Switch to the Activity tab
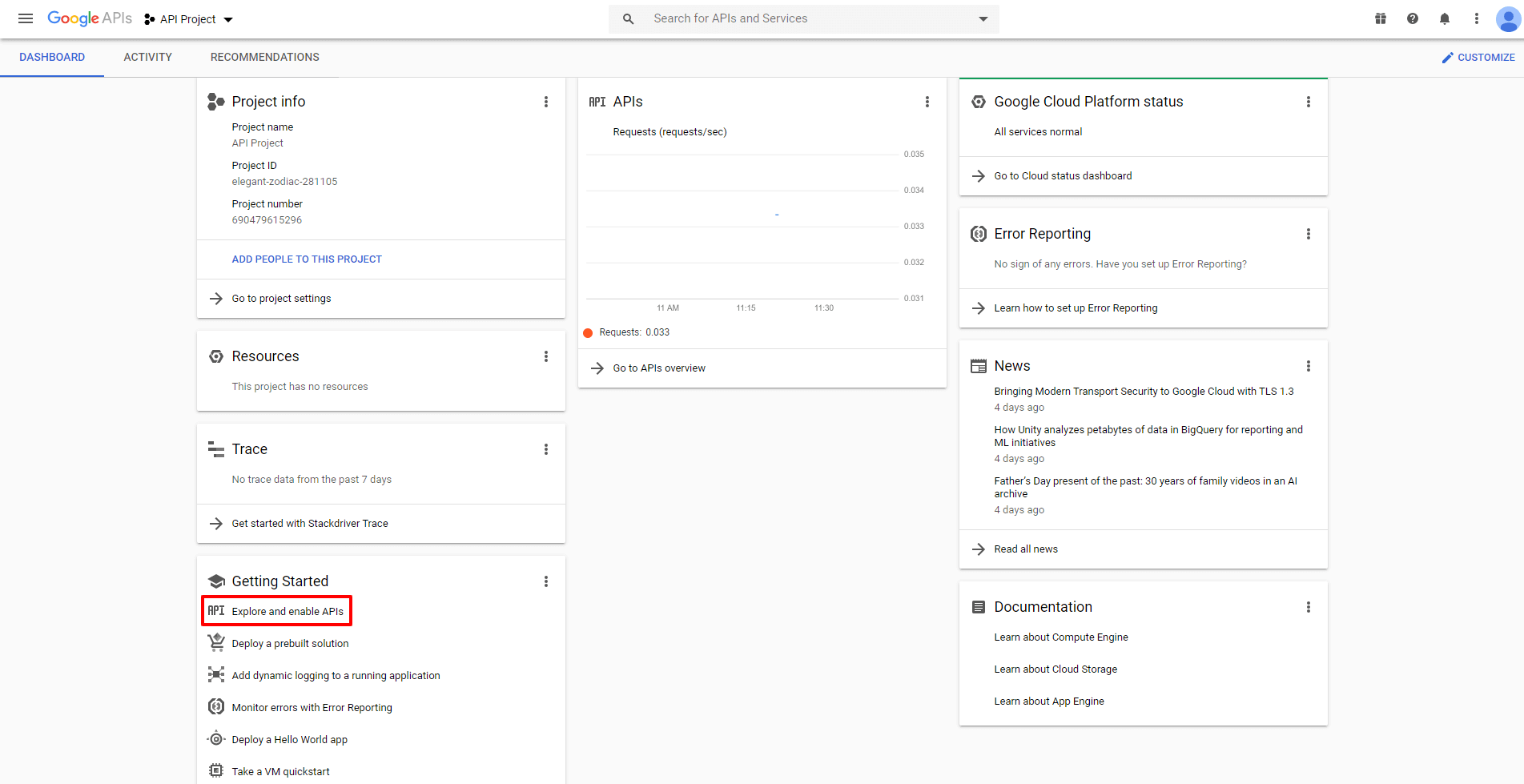Screen dimensions: 1524x784 point(148,57)
